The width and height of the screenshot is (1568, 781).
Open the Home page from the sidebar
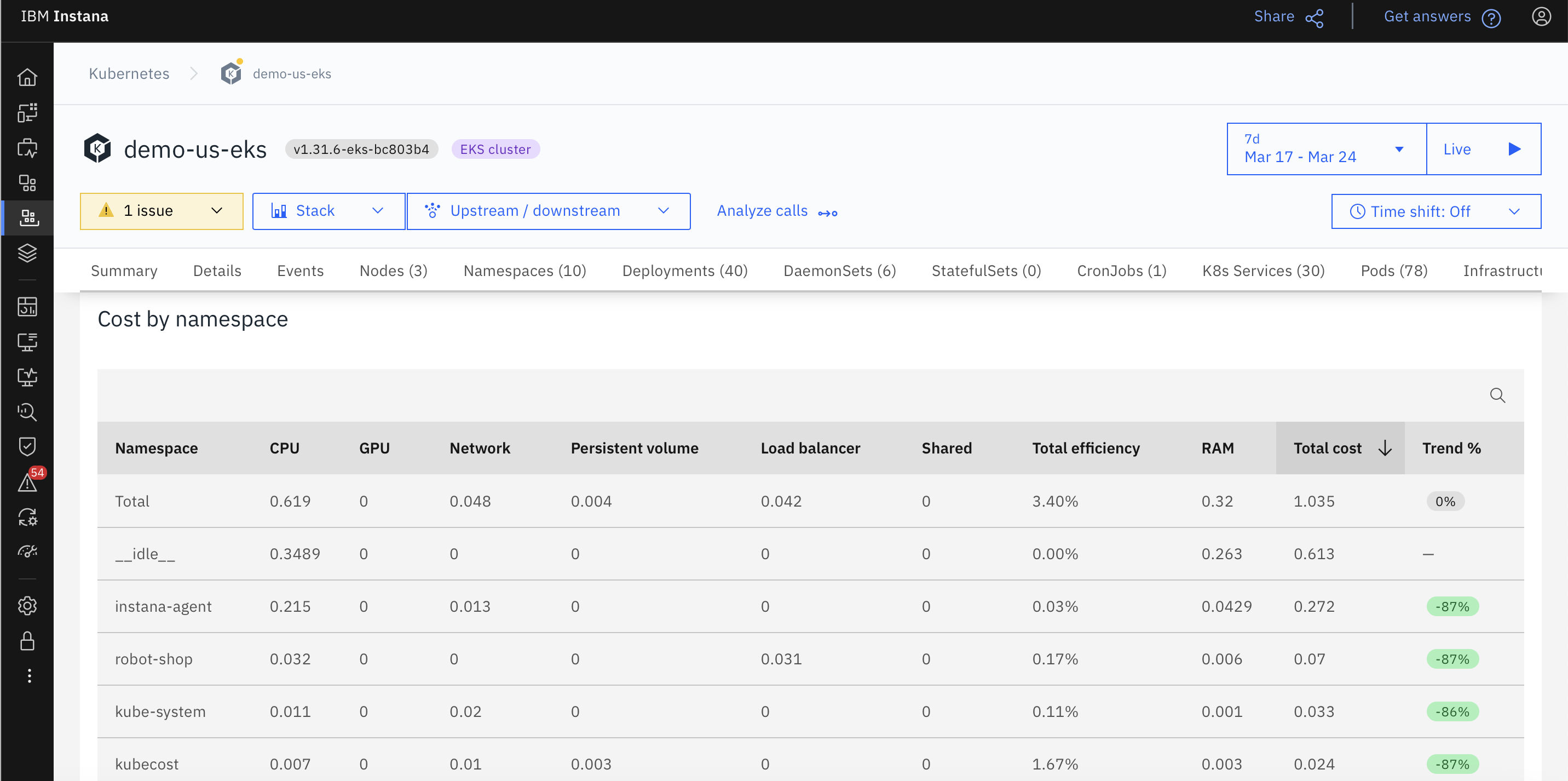[28, 77]
